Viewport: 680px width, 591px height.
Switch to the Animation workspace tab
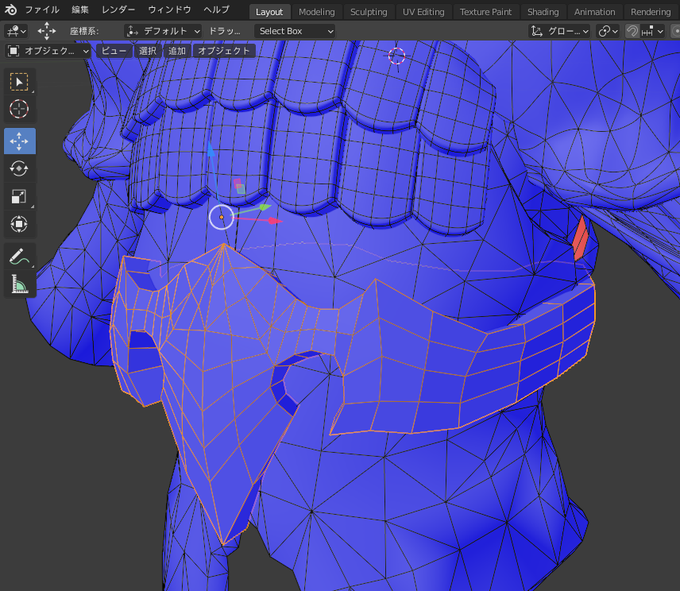pyautogui.click(x=595, y=12)
